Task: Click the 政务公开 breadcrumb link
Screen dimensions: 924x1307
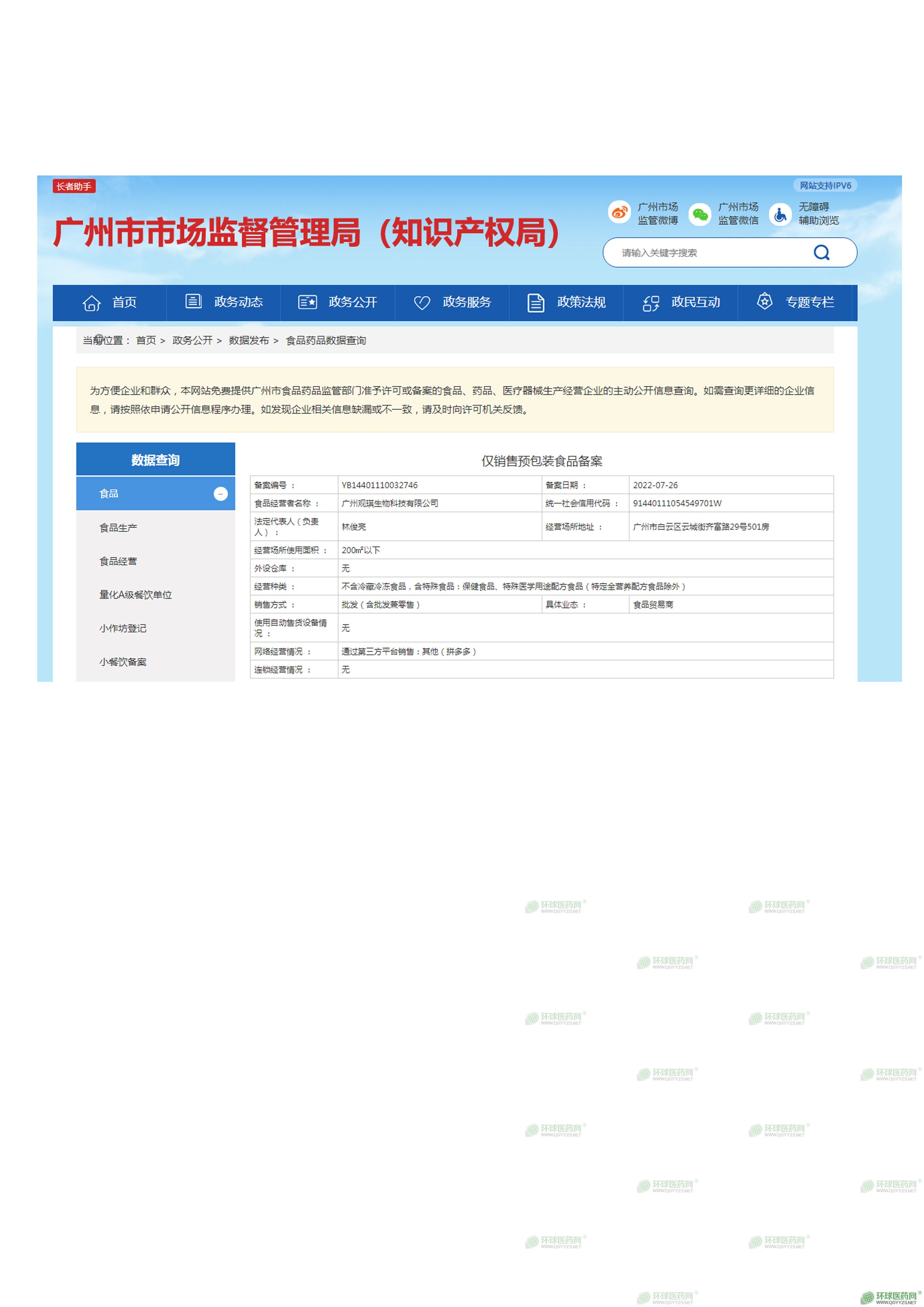Action: point(192,341)
